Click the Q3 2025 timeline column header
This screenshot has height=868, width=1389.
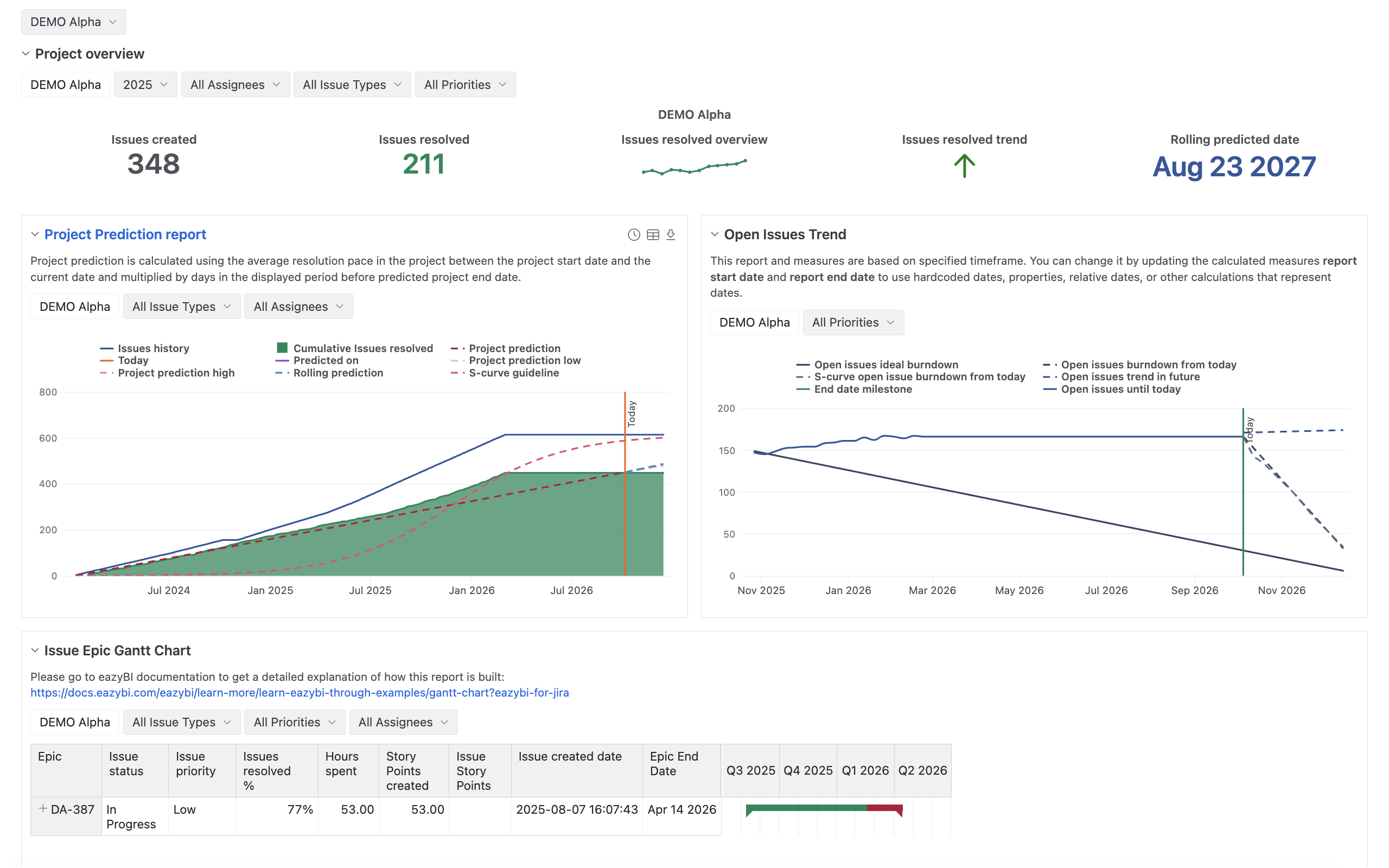[751, 770]
